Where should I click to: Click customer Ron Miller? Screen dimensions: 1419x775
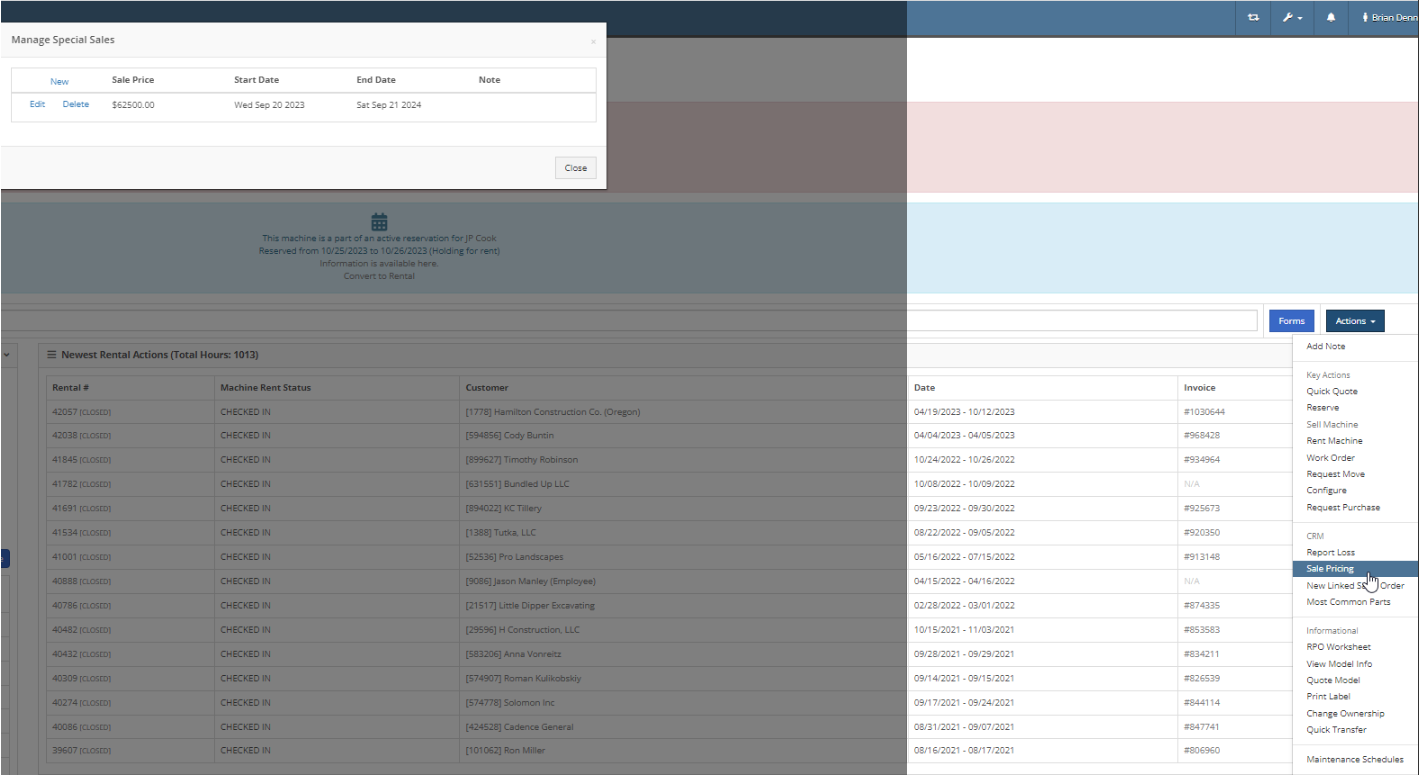(505, 750)
